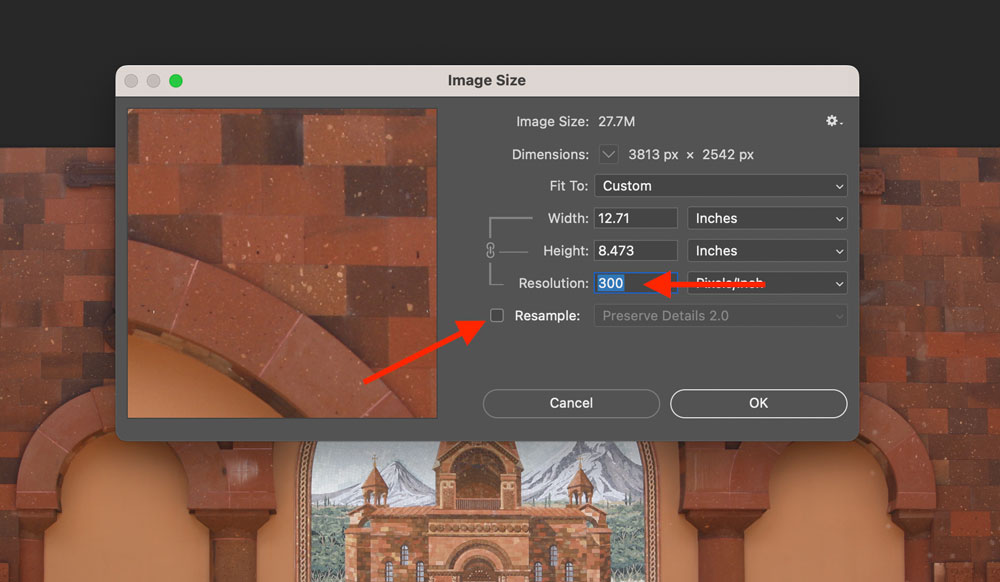1000x582 pixels.
Task: Open the Height units Inches dropdown
Action: 767,251
